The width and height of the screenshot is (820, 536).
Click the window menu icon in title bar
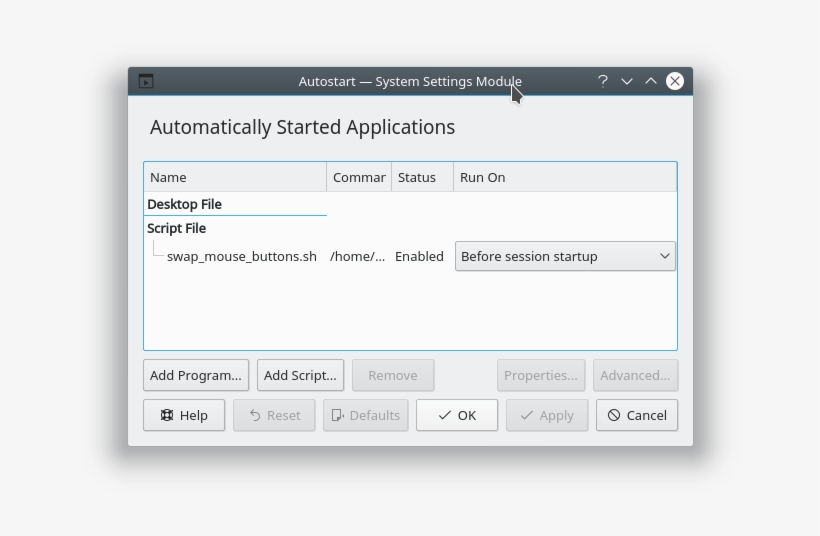point(146,81)
